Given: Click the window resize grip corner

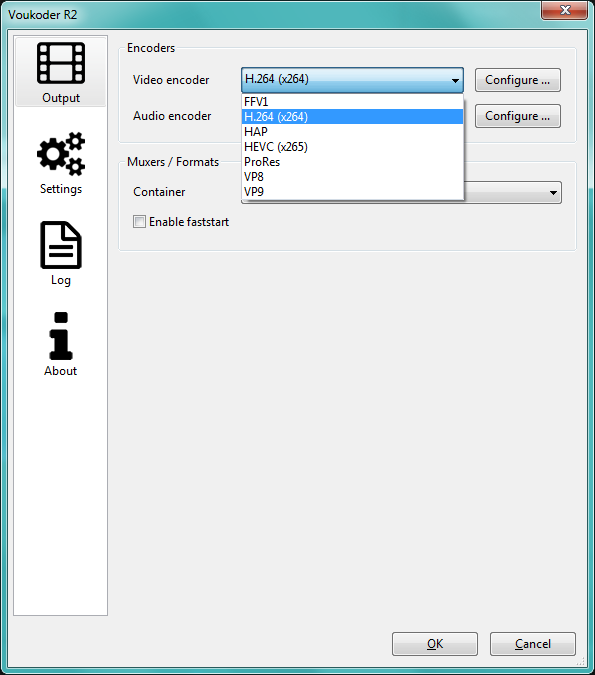Looking at the screenshot, I should tap(581, 661).
